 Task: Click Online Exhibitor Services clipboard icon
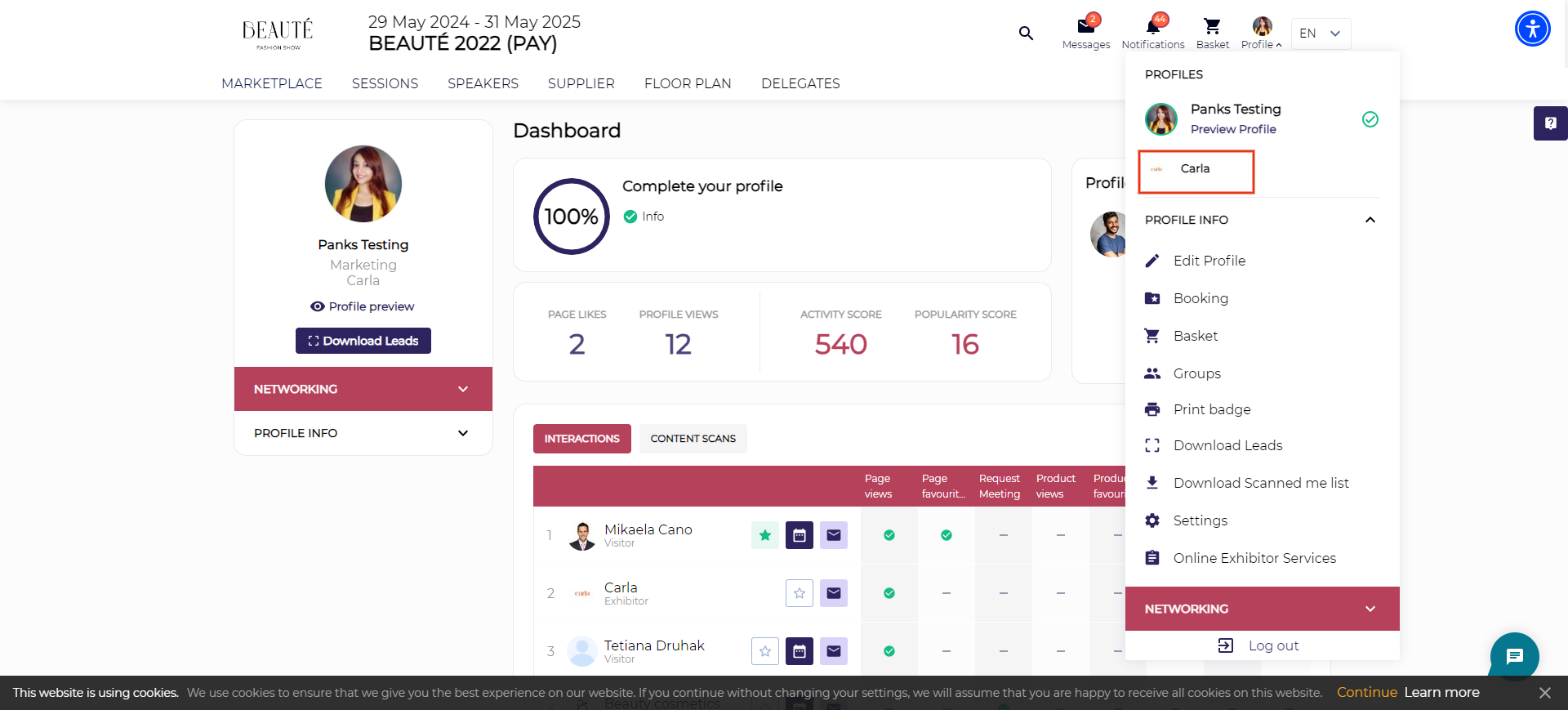pyautogui.click(x=1152, y=558)
